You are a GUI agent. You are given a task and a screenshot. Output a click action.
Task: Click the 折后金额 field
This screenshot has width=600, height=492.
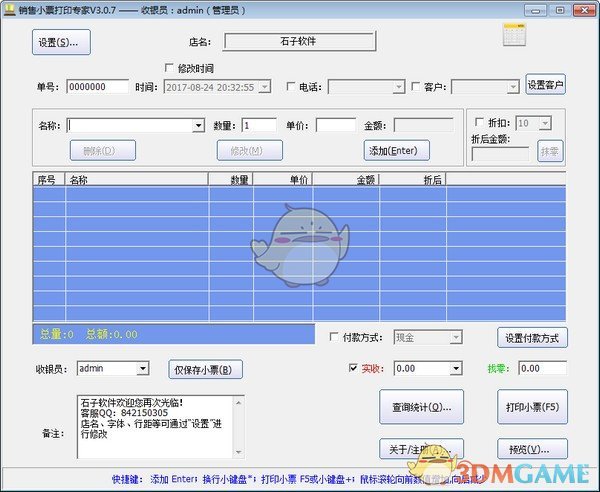(501, 154)
